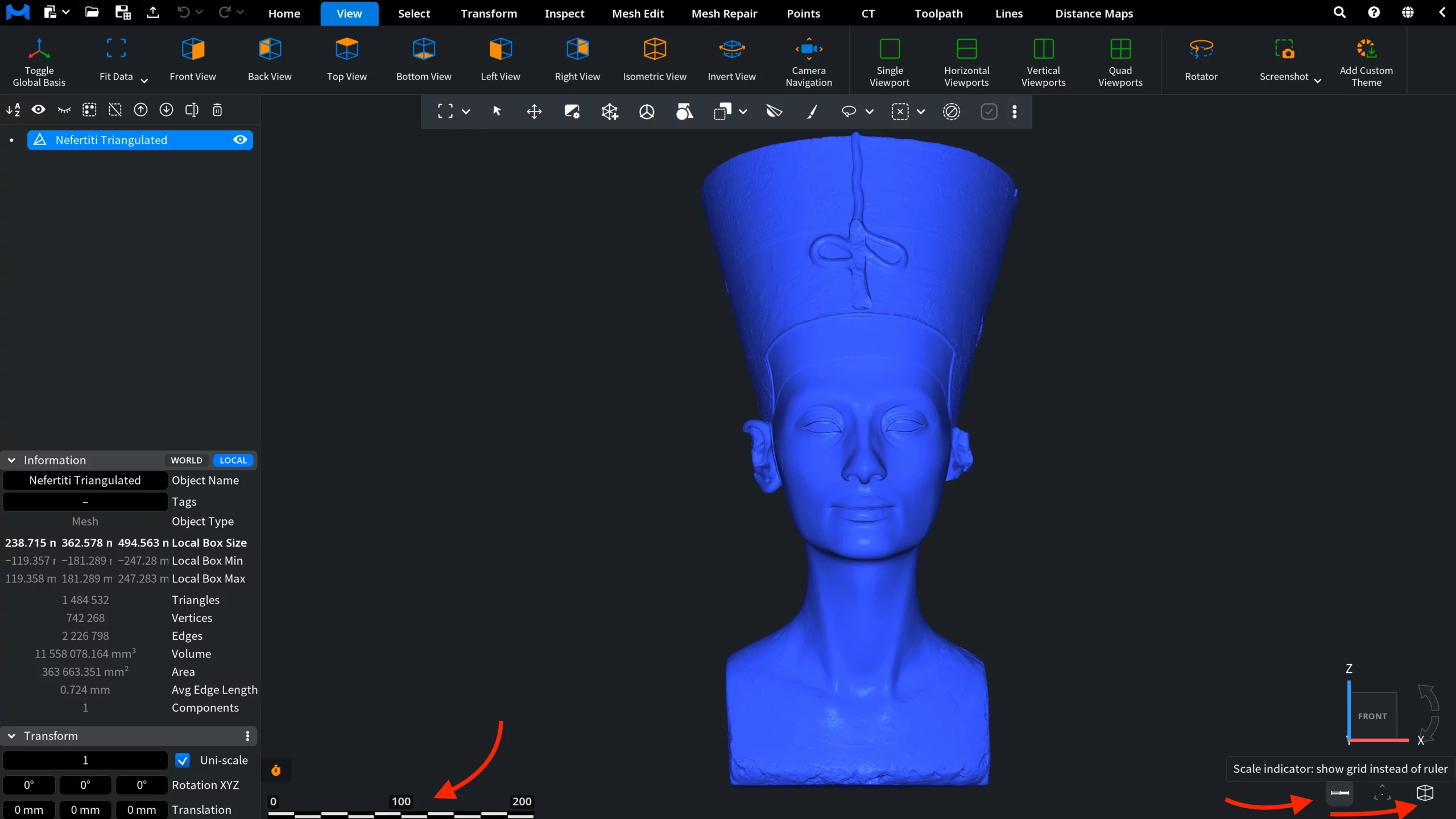Open the language globe button
1456x819 pixels.
coord(1408,13)
